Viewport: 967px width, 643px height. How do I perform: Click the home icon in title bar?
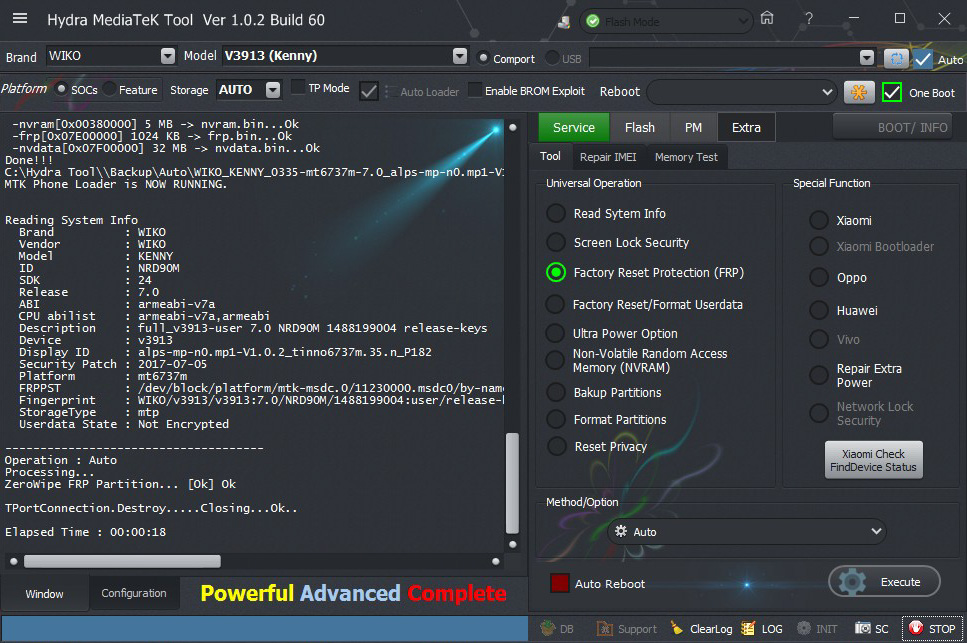pyautogui.click(x=767, y=18)
